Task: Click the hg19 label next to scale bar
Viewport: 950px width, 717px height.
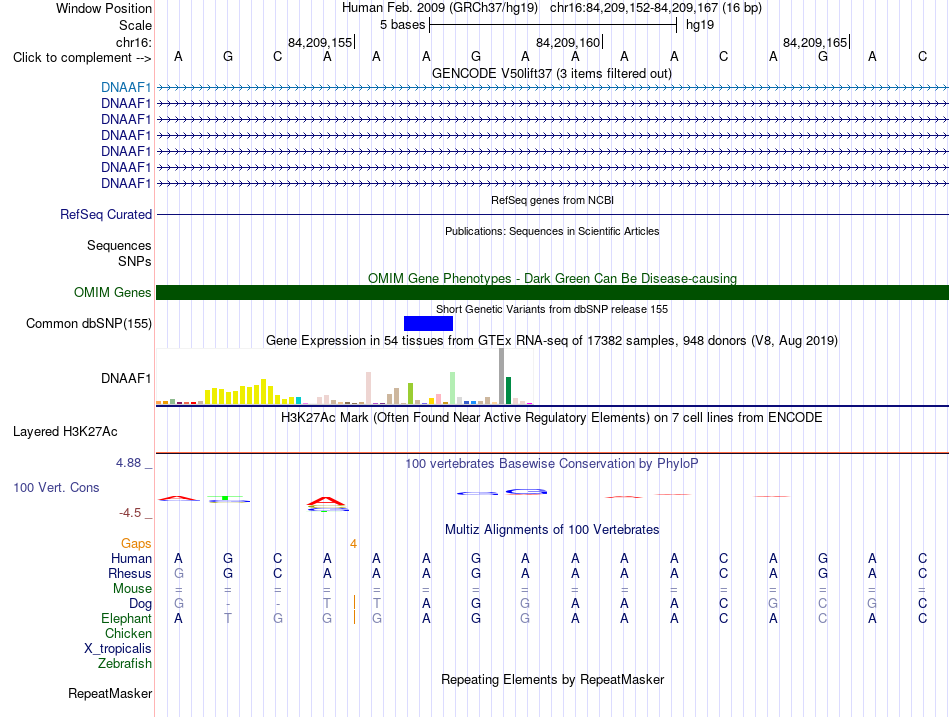Action: (x=700, y=25)
